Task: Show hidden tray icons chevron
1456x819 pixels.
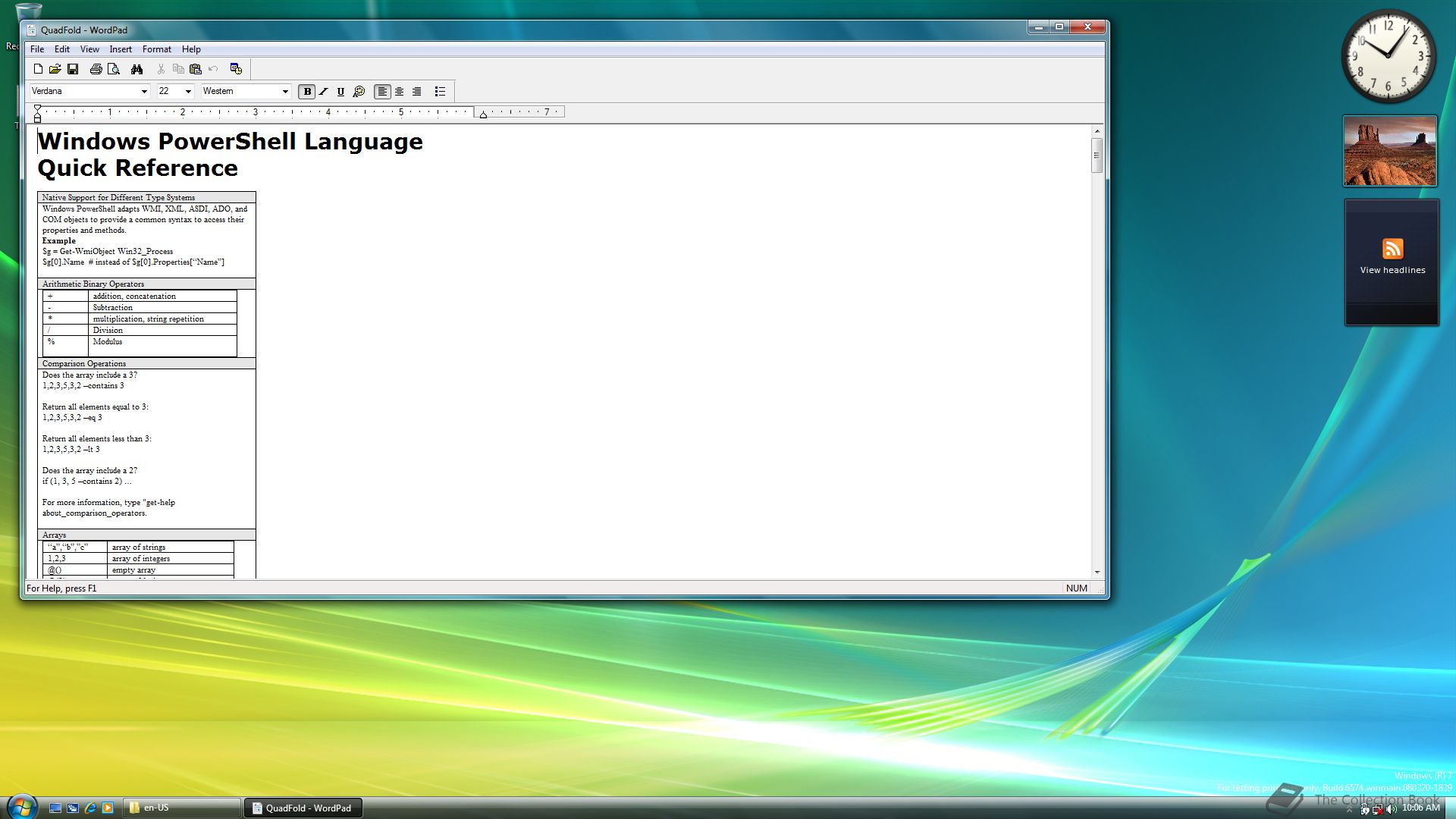Action: 1350,809
